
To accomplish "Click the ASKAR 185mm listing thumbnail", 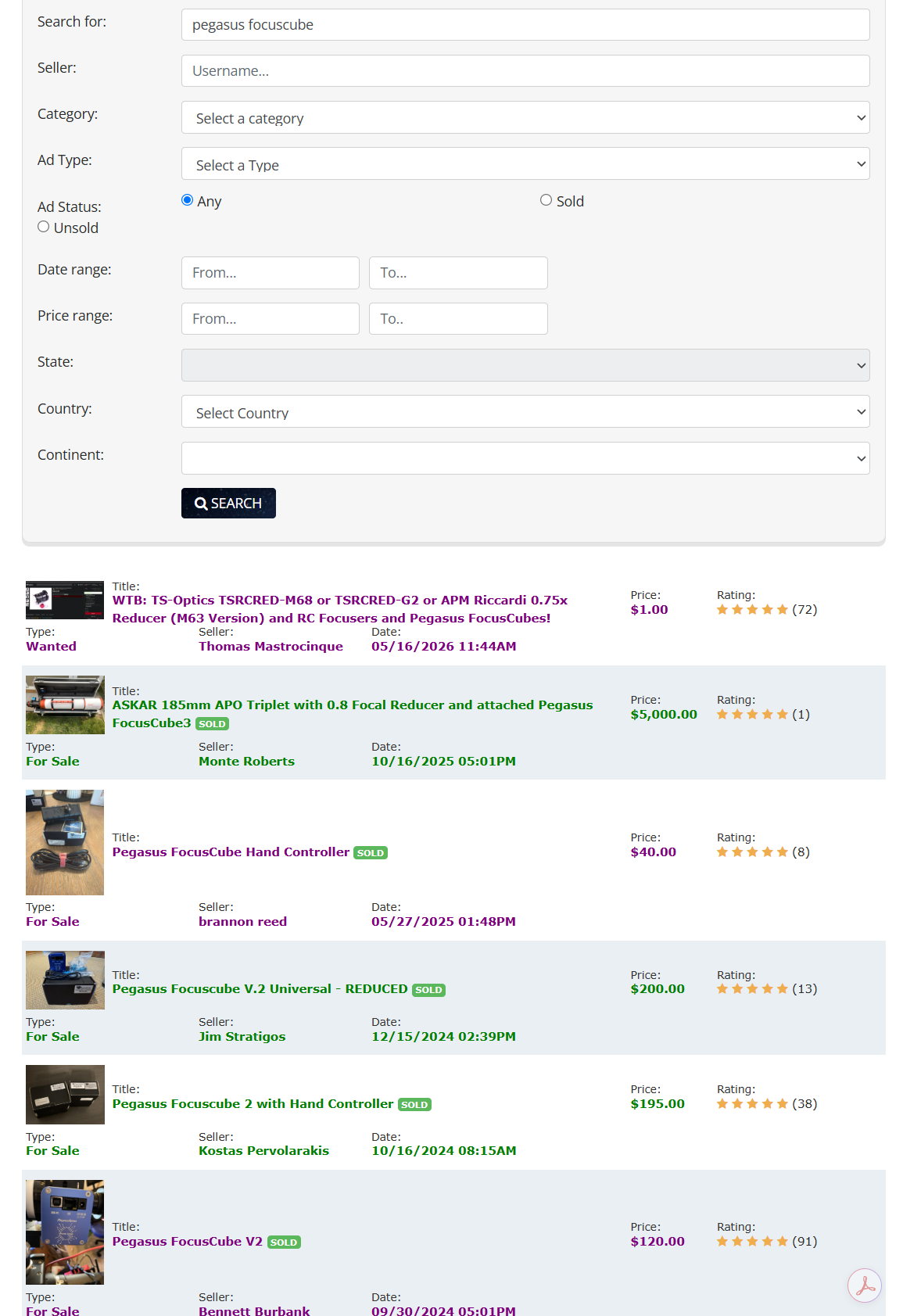I will [65, 705].
